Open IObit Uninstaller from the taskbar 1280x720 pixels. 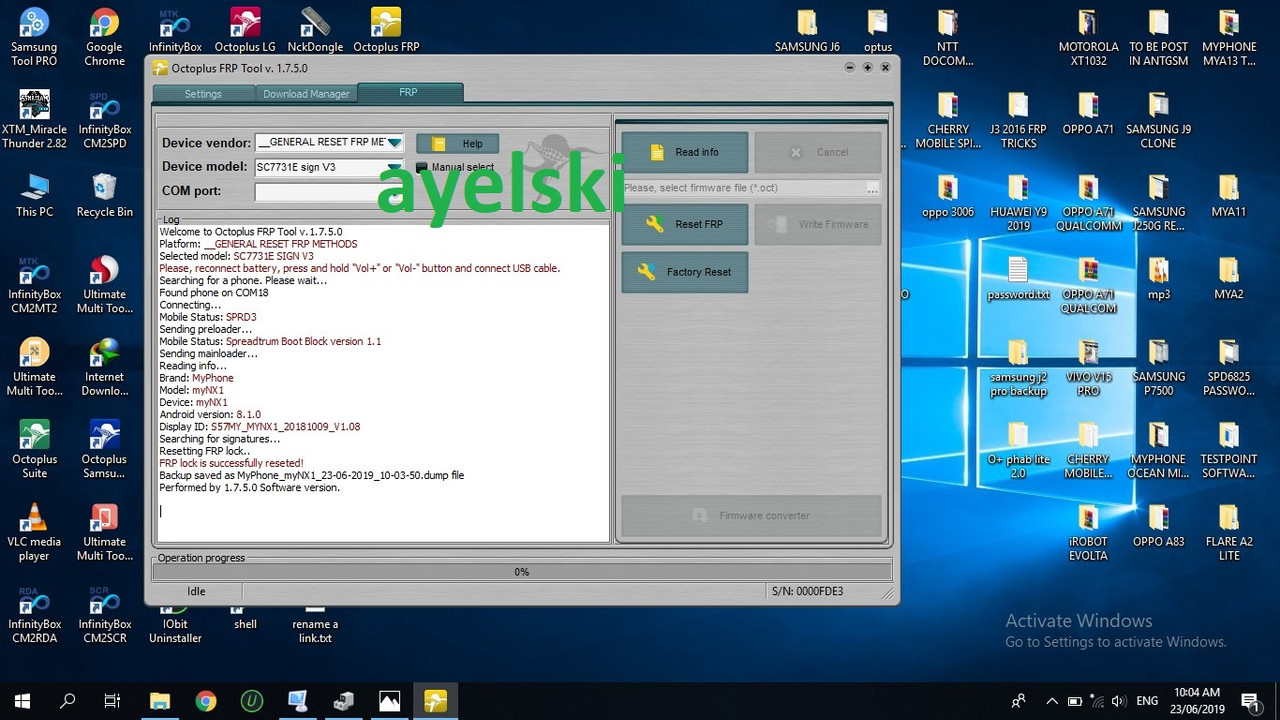click(x=252, y=701)
